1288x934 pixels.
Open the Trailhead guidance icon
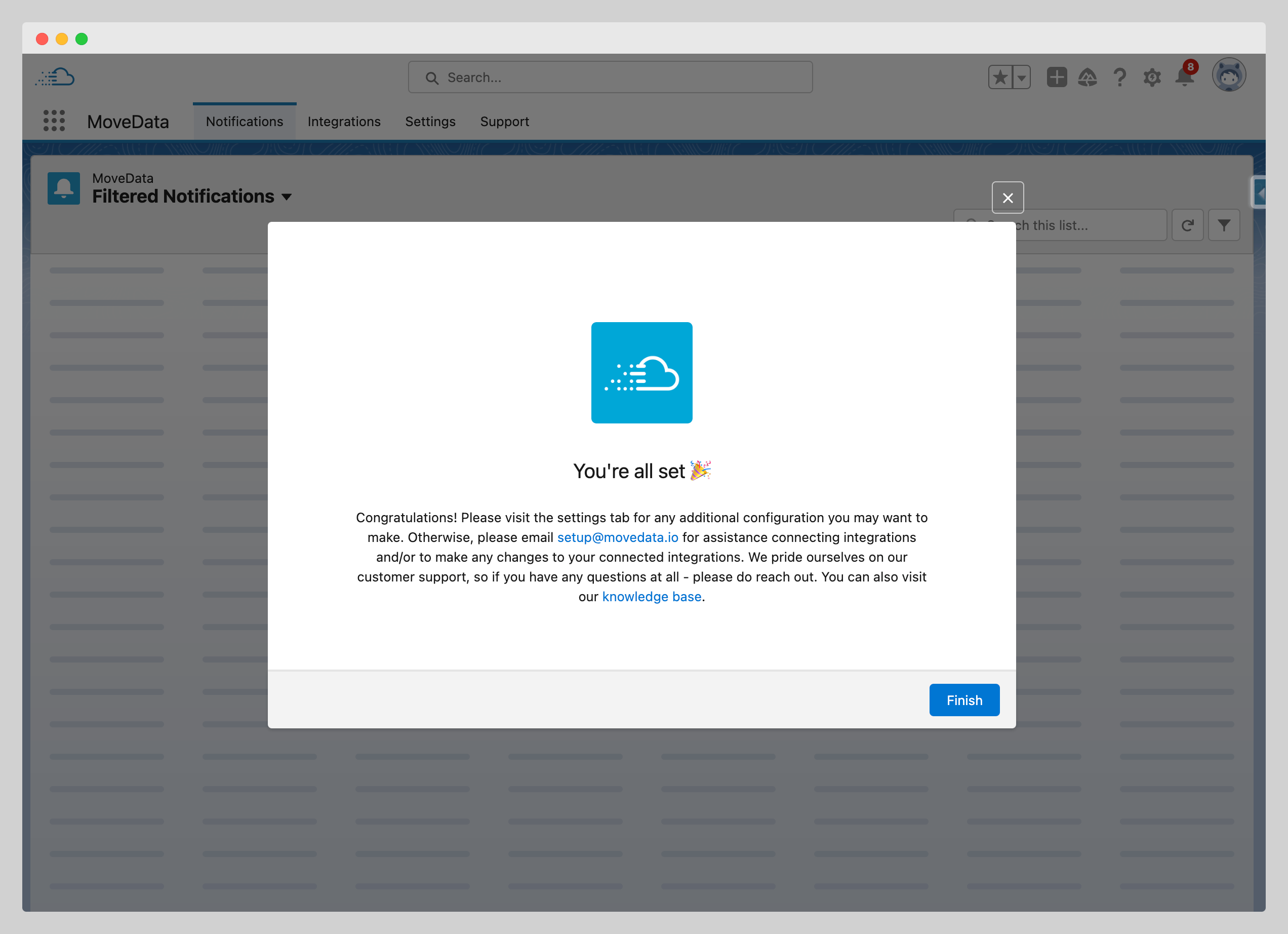(x=1088, y=77)
